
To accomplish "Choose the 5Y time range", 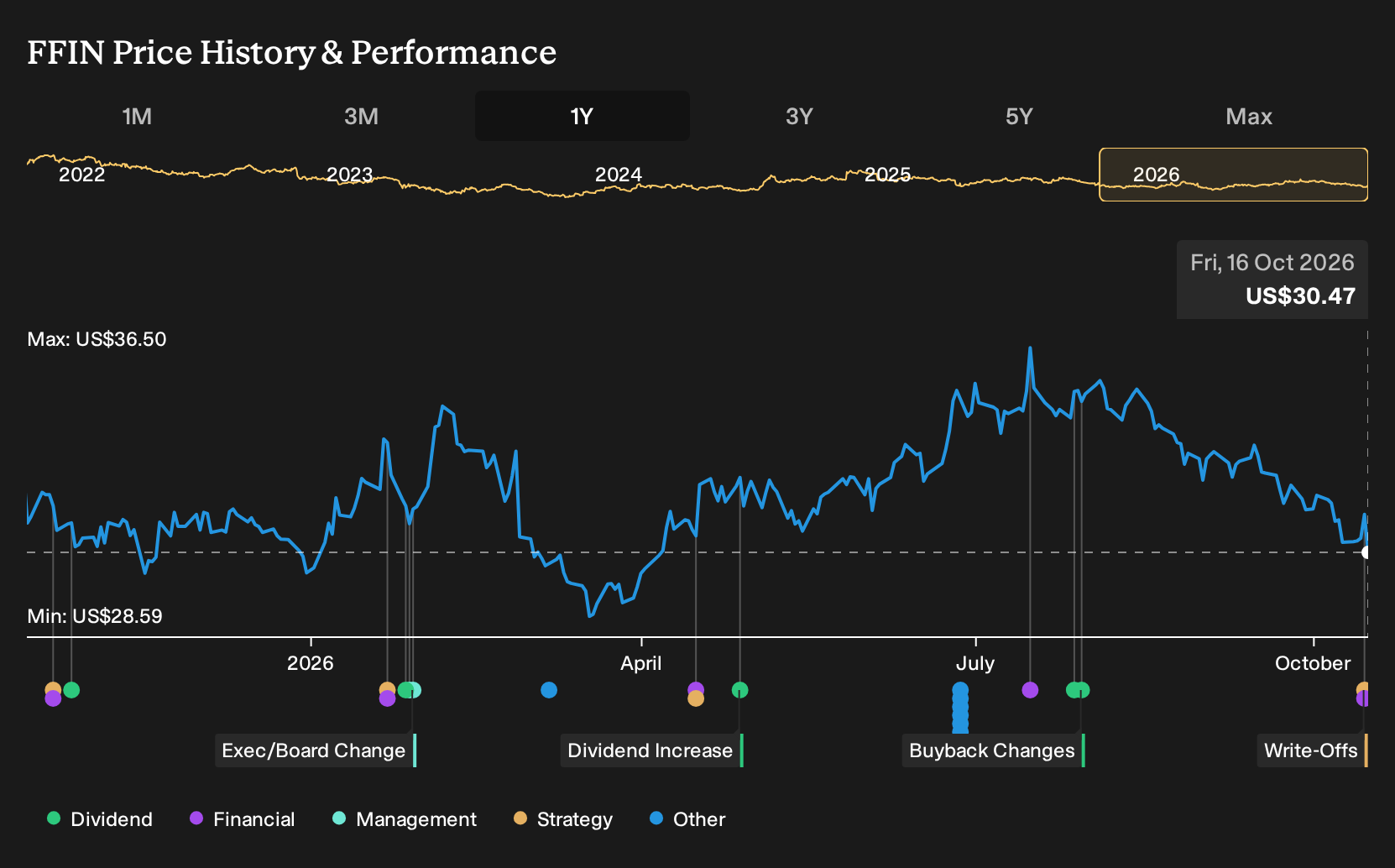I will click(x=1019, y=116).
